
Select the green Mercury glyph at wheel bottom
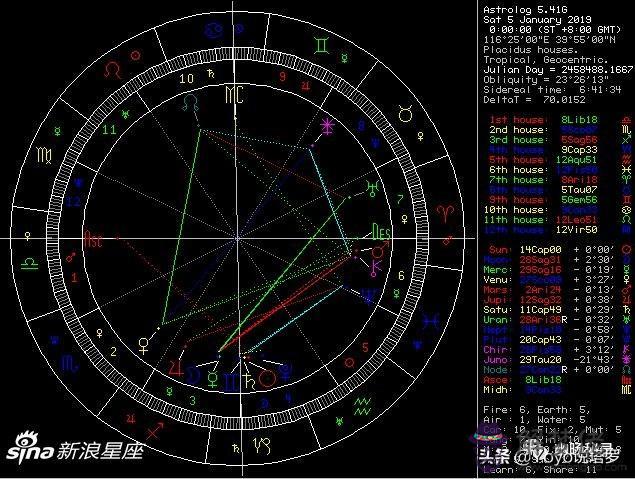click(x=213, y=380)
